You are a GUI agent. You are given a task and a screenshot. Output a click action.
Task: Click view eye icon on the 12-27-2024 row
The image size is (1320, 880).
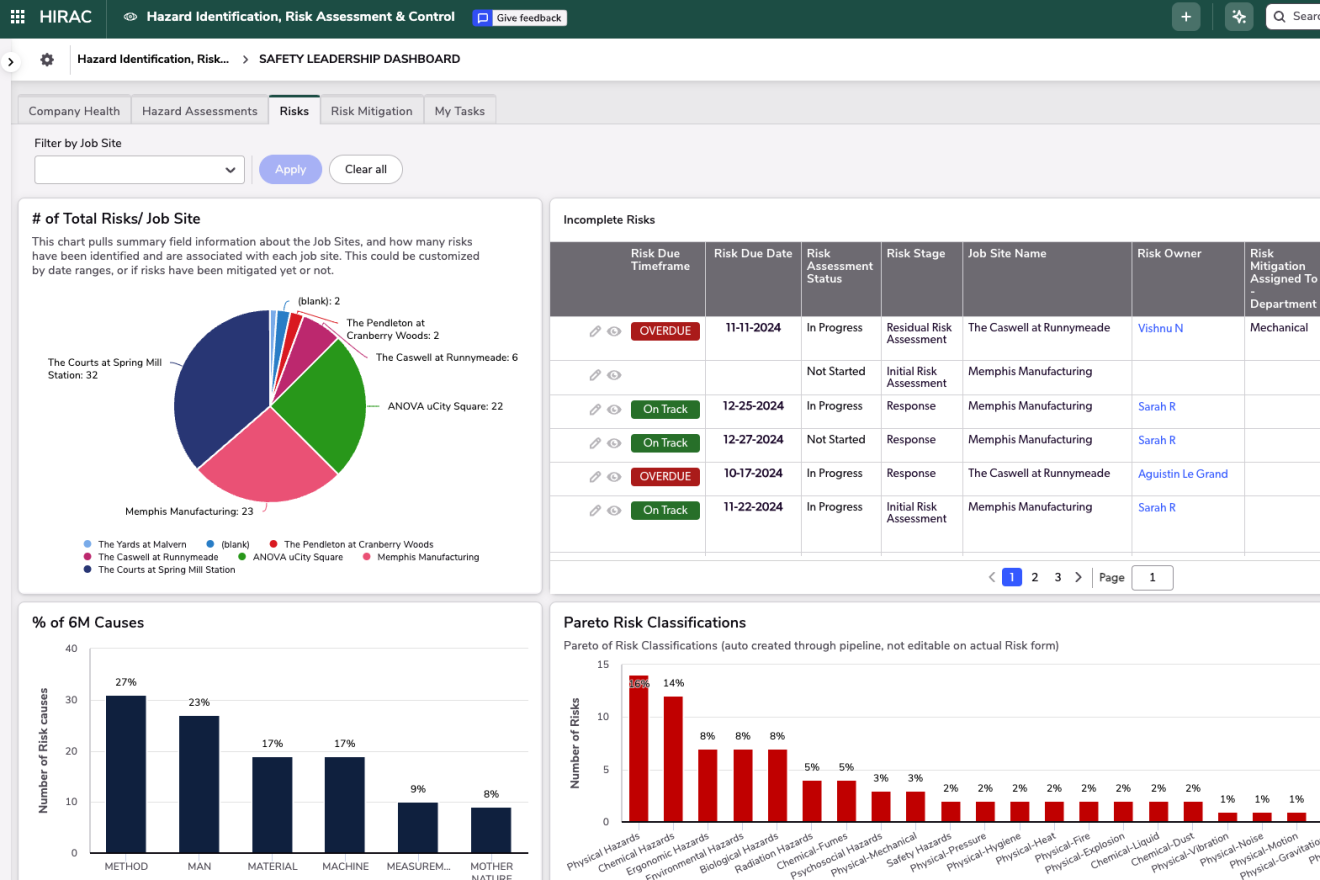614,443
